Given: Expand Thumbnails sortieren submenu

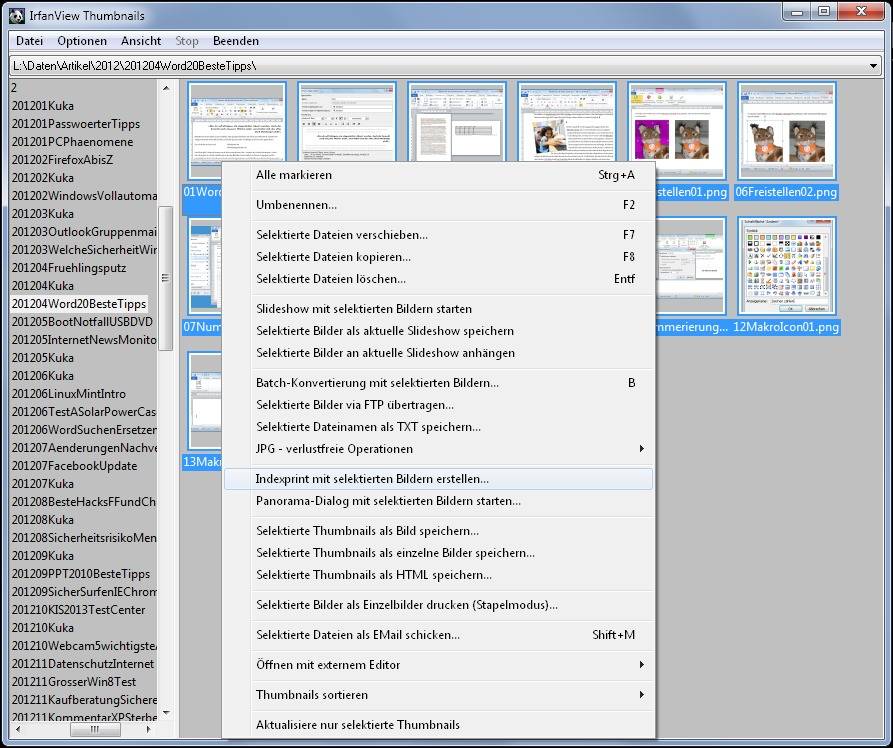Looking at the screenshot, I should [439, 695].
